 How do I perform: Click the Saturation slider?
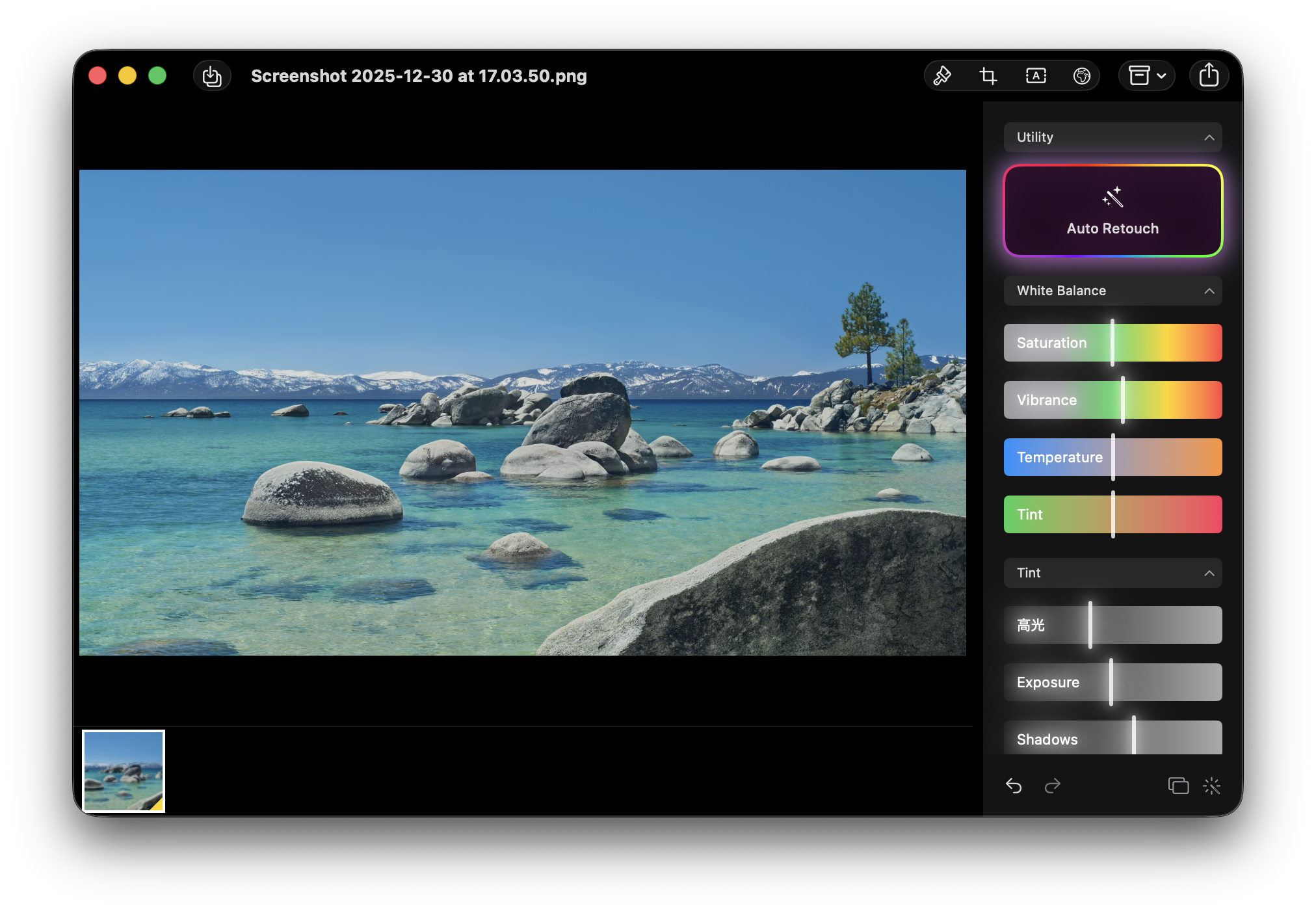[1112, 343]
